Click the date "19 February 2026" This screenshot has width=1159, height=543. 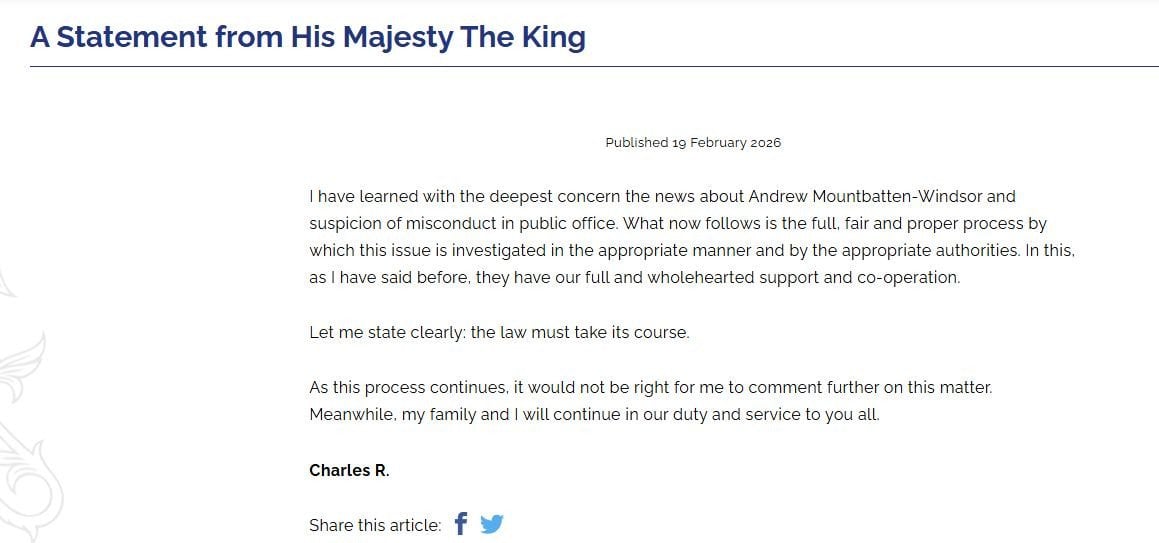726,143
